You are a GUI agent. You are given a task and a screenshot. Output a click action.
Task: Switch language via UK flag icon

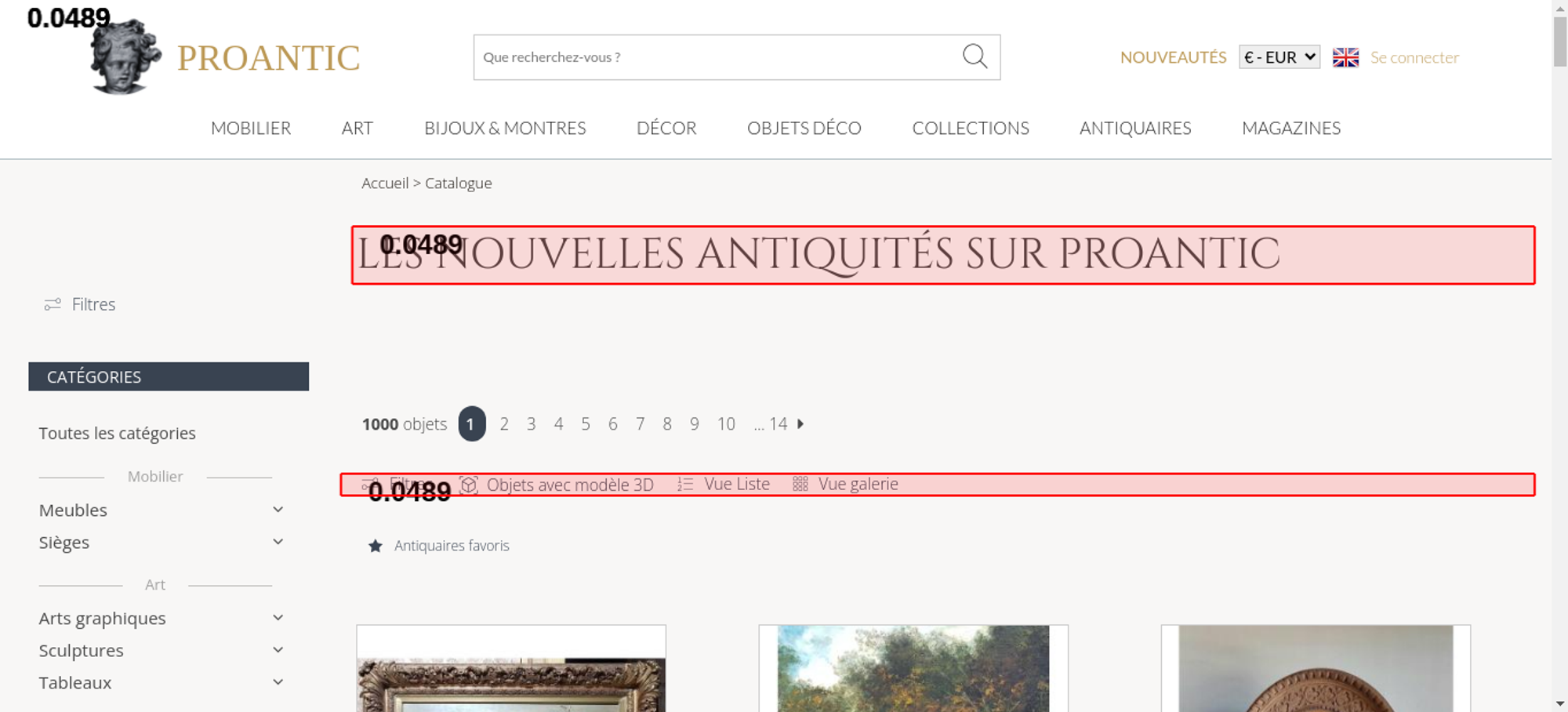[x=1345, y=57]
